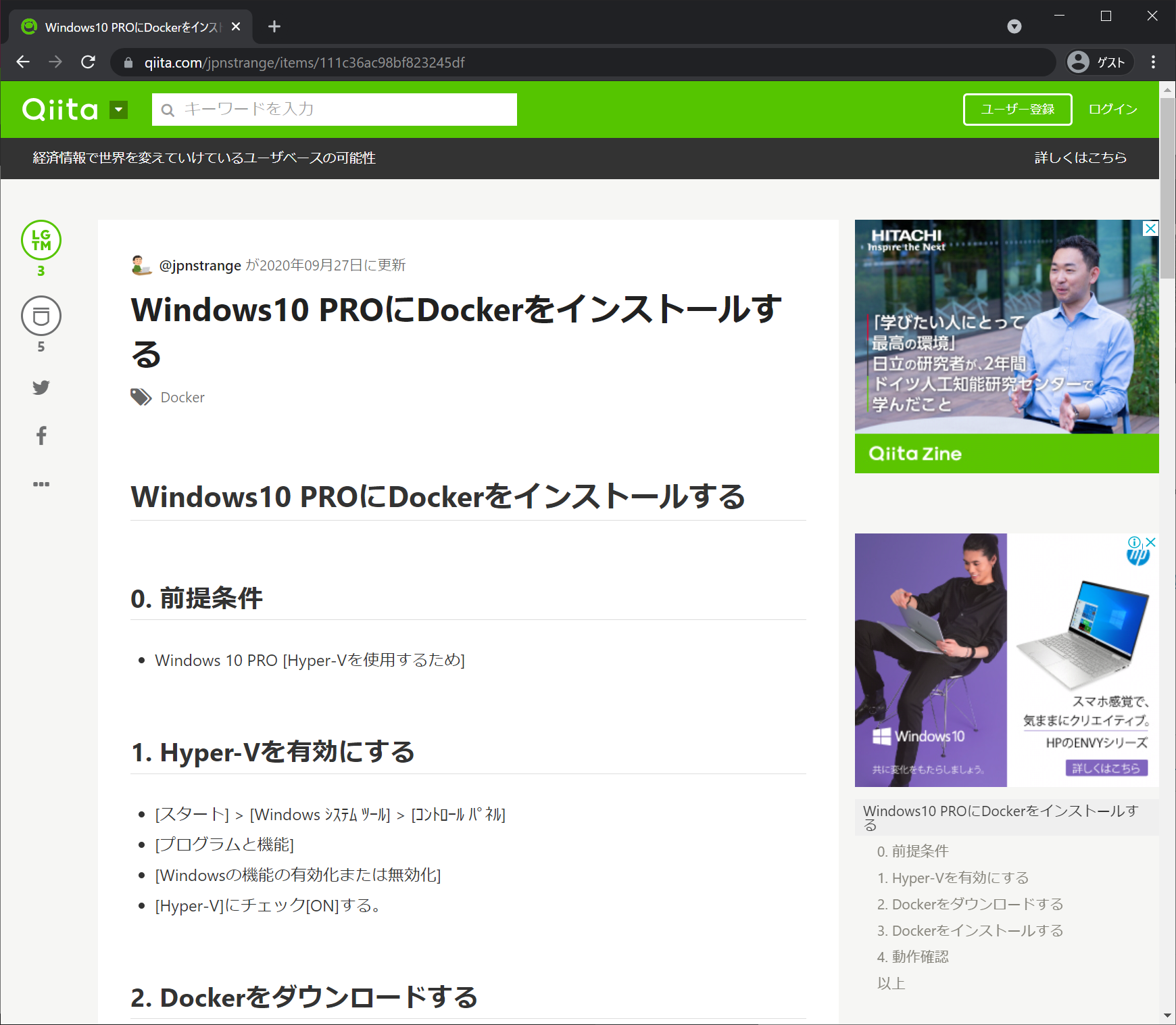Click the ユーザー登録 button
This screenshot has height=1025, width=1176.
pos(1017,110)
